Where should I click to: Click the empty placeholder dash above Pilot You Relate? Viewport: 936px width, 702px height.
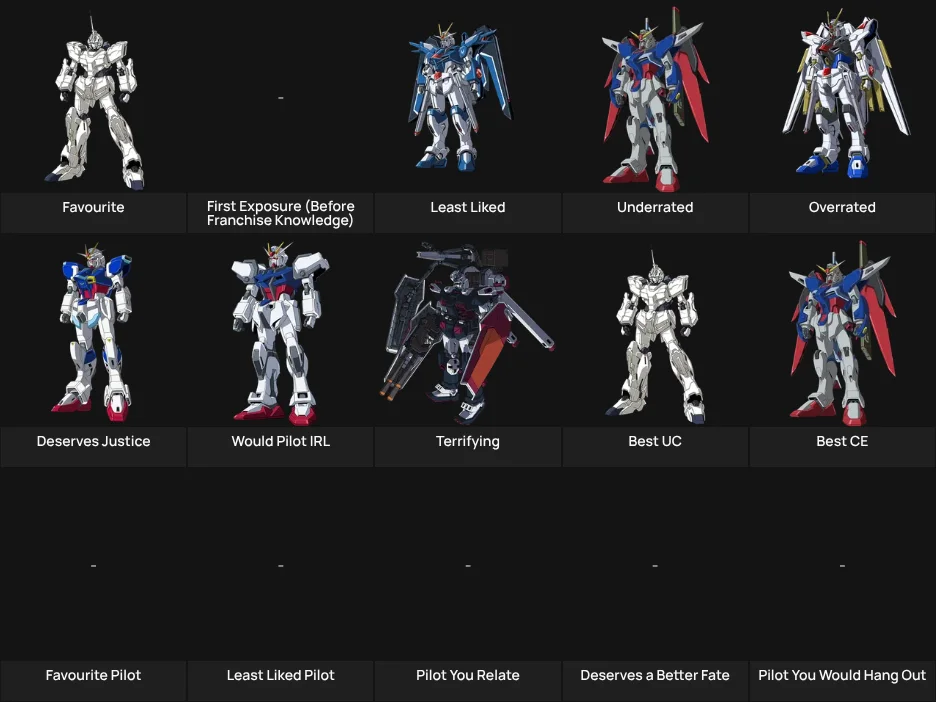click(467, 565)
